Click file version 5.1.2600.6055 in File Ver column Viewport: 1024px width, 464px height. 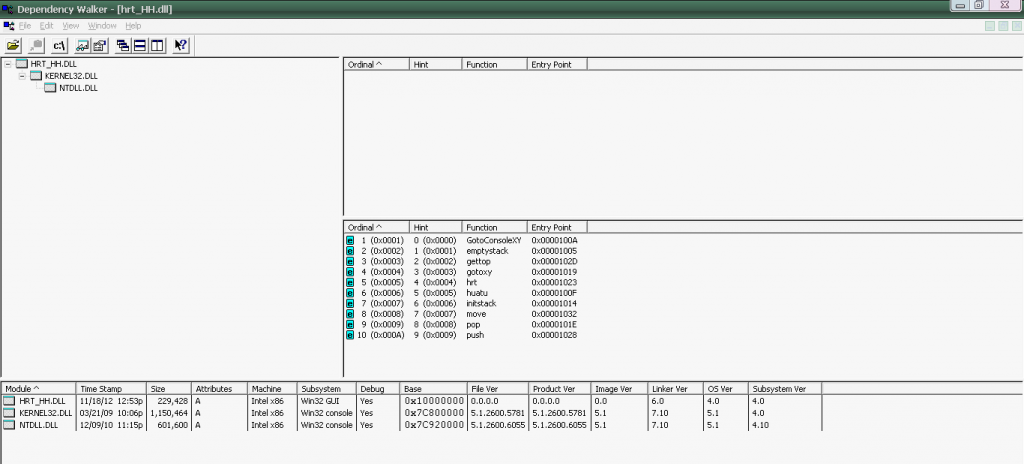click(498, 425)
